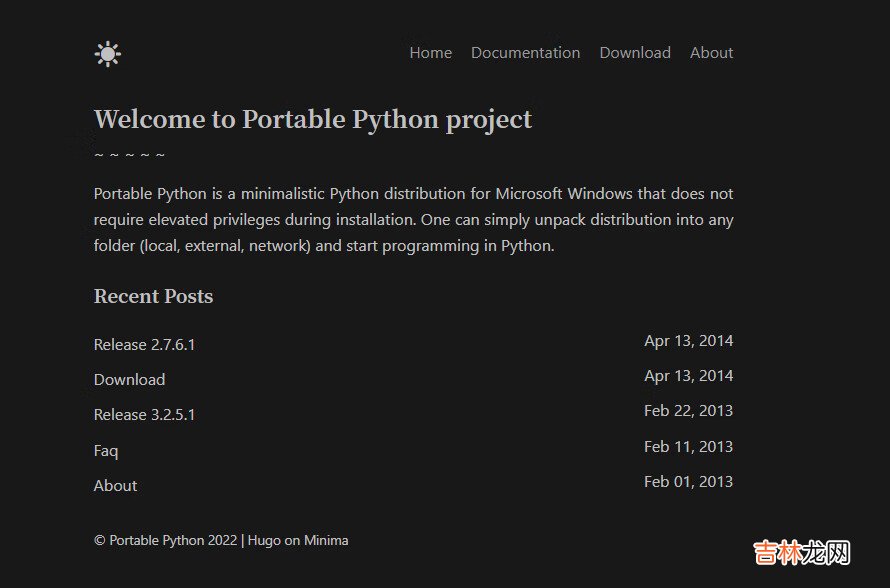Click the red watermark logo in the bottom corner

(801, 552)
